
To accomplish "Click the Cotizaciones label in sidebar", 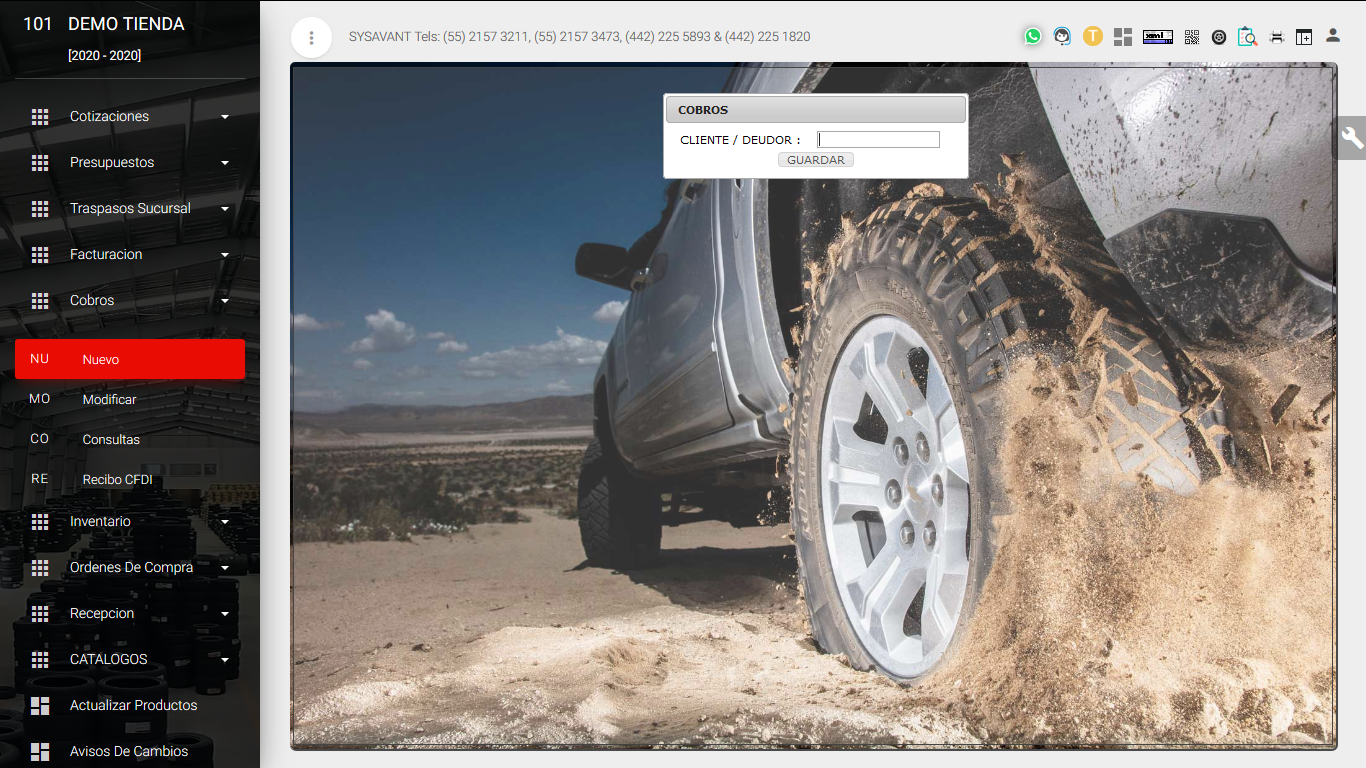I will (x=109, y=117).
